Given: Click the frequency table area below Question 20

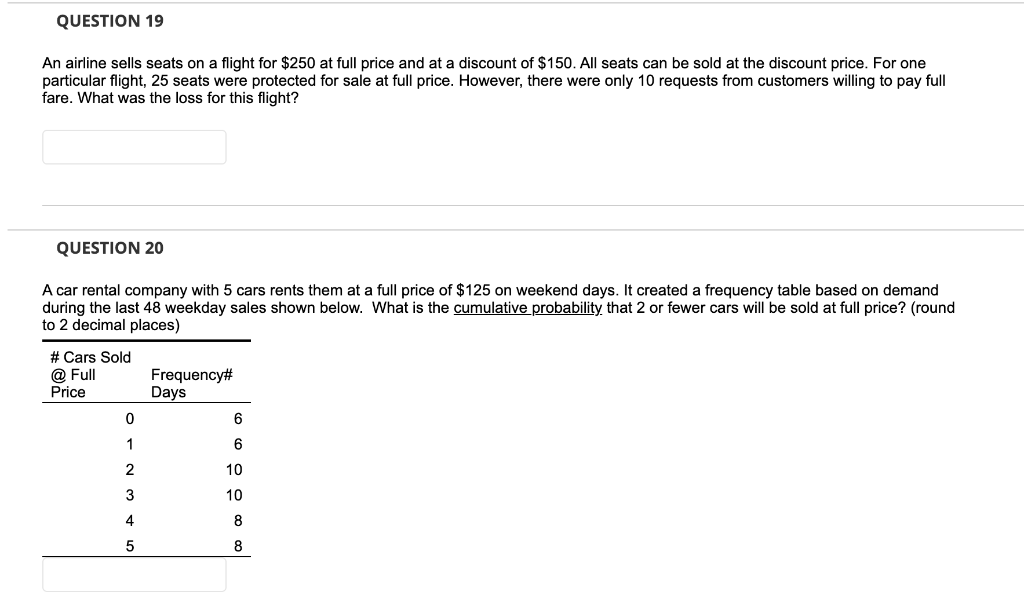Looking at the screenshot, I should (146, 460).
